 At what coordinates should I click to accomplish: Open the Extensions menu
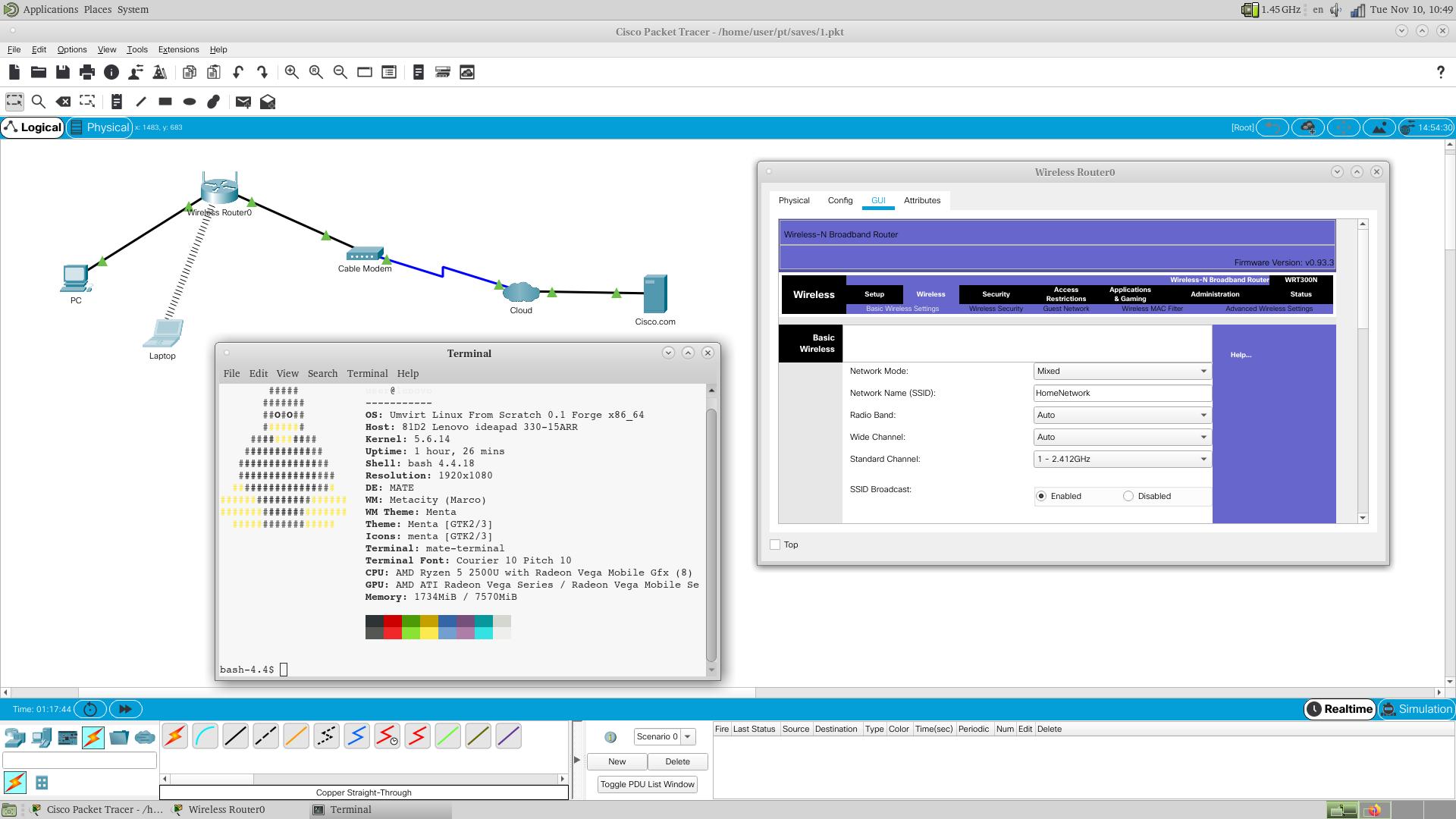pyautogui.click(x=178, y=49)
